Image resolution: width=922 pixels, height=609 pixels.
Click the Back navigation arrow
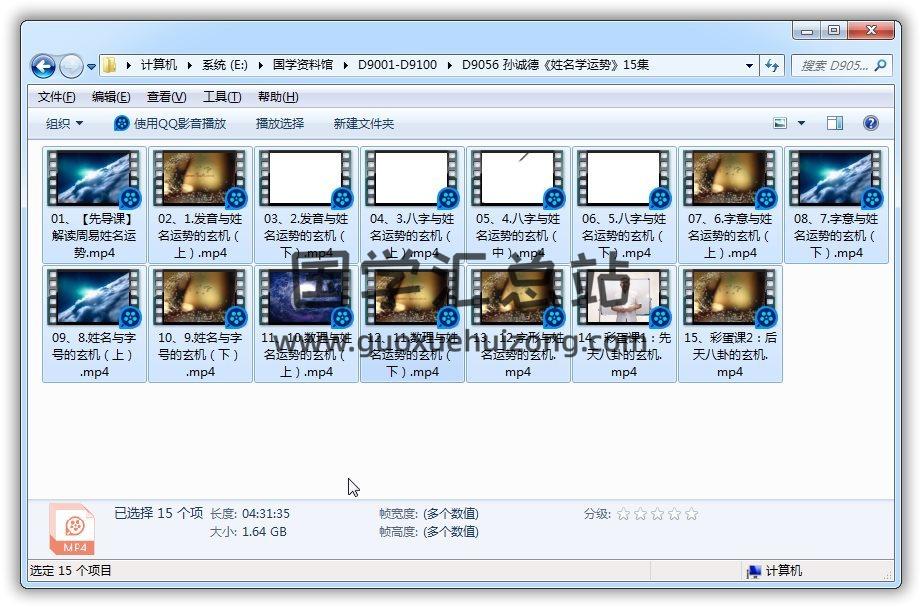click(x=43, y=66)
